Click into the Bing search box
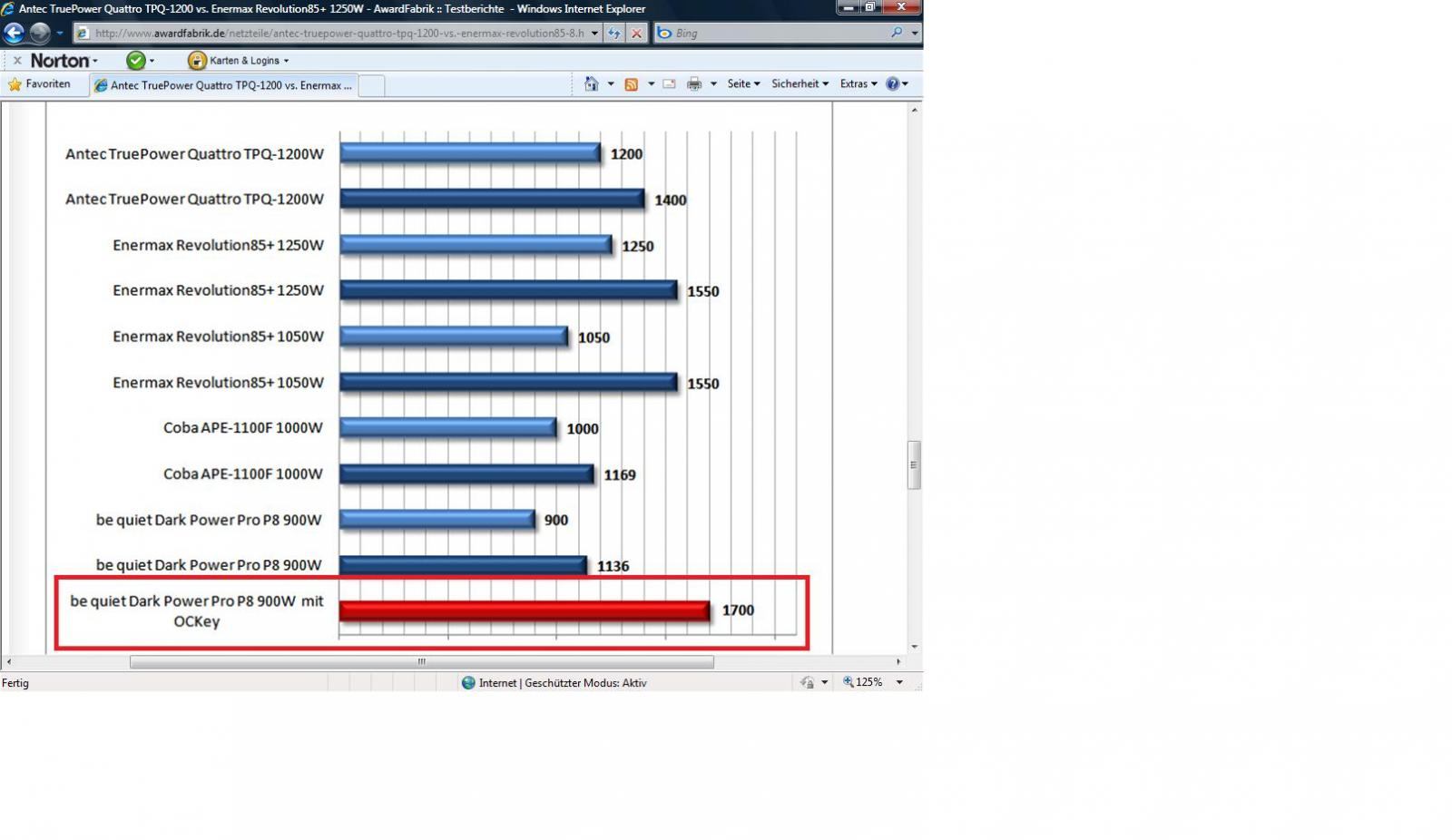Image resolution: width=1452 pixels, height=840 pixels. point(780,34)
